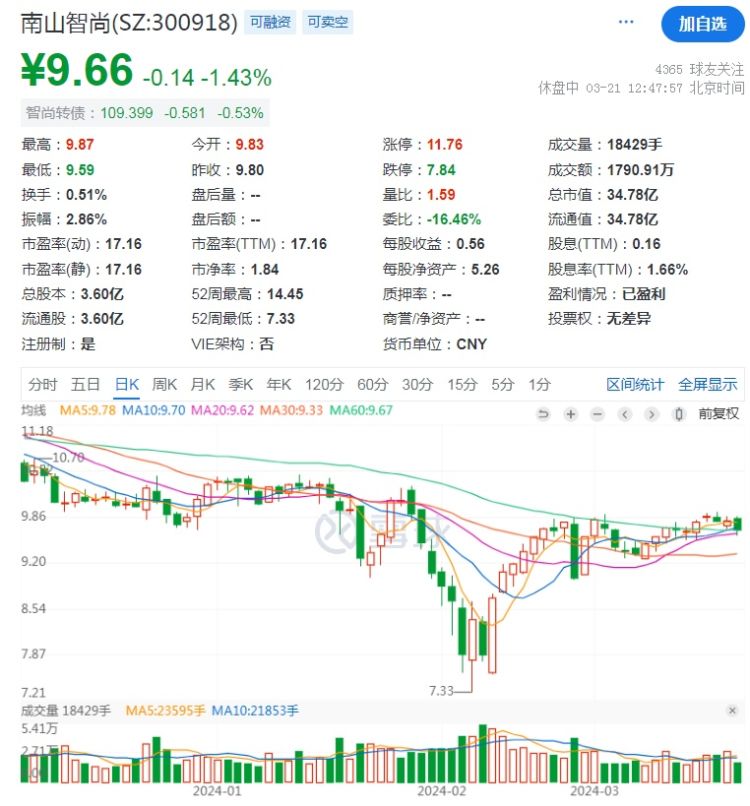Toggle the candlestick style icon
The width and height of the screenshot is (750, 806).
(x=679, y=414)
